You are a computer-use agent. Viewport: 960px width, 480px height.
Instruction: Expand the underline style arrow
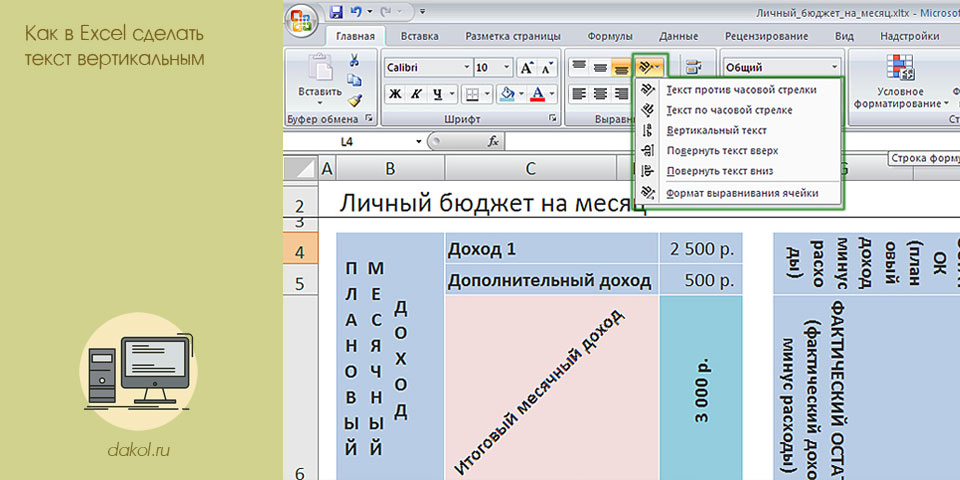[452, 94]
